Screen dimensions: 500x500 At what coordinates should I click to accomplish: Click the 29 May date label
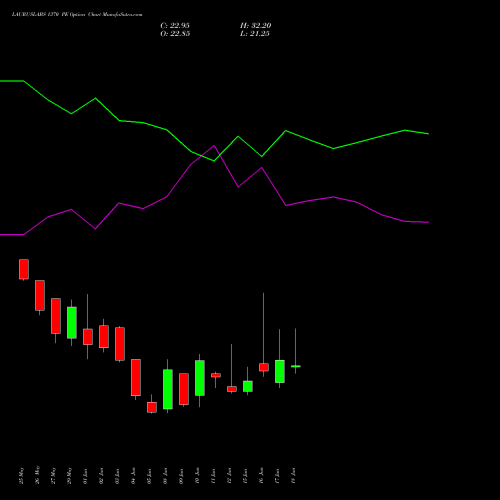(x=70, y=476)
